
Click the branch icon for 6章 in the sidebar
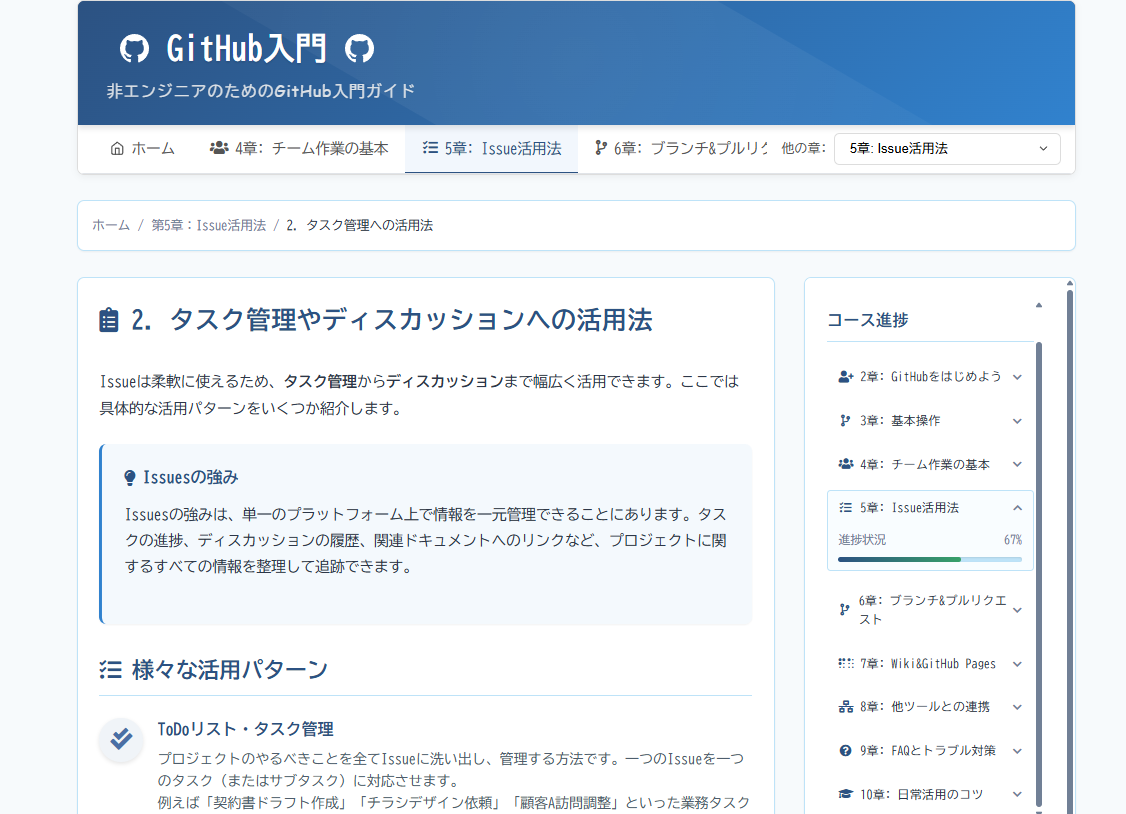844,610
